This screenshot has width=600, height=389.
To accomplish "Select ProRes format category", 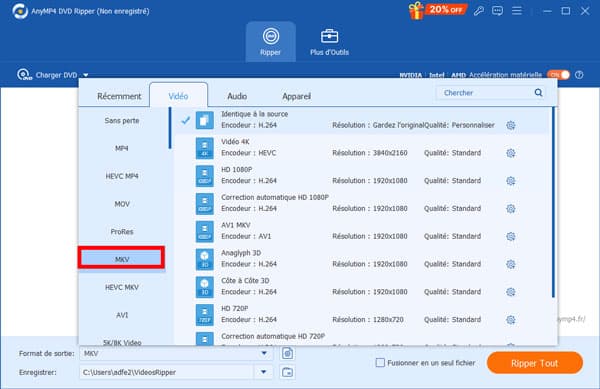I will [122, 232].
